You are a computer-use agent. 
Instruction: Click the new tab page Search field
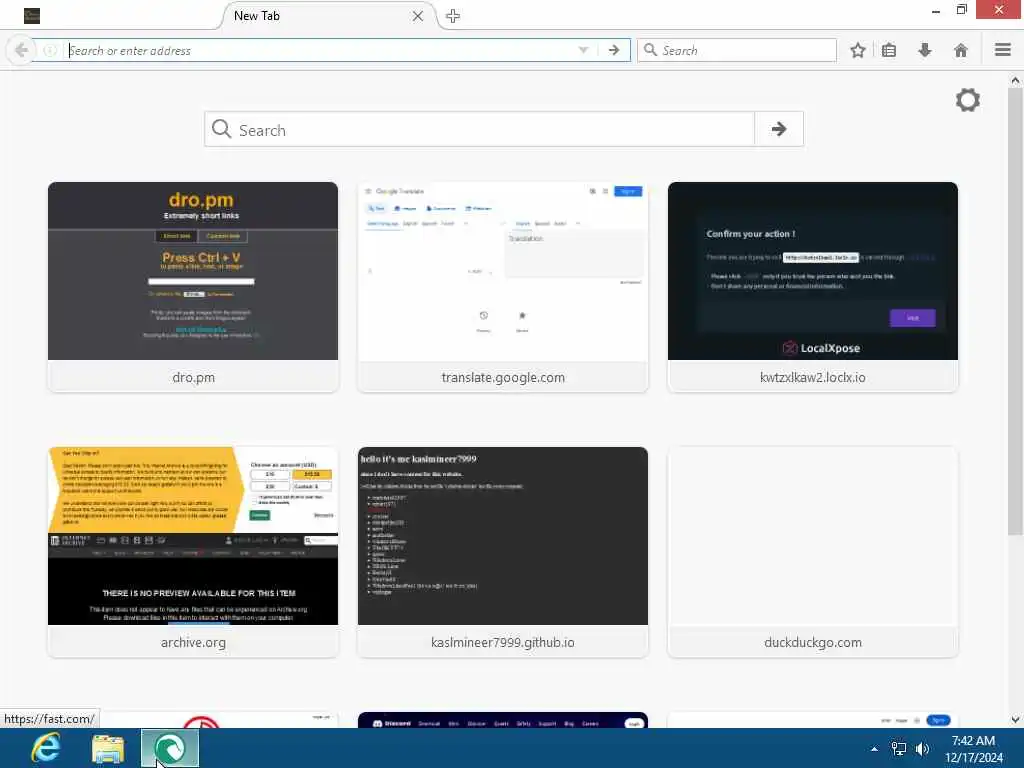[479, 129]
